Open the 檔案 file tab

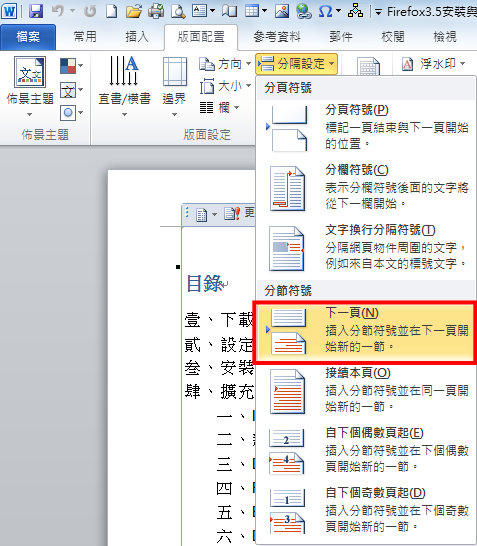point(28,37)
